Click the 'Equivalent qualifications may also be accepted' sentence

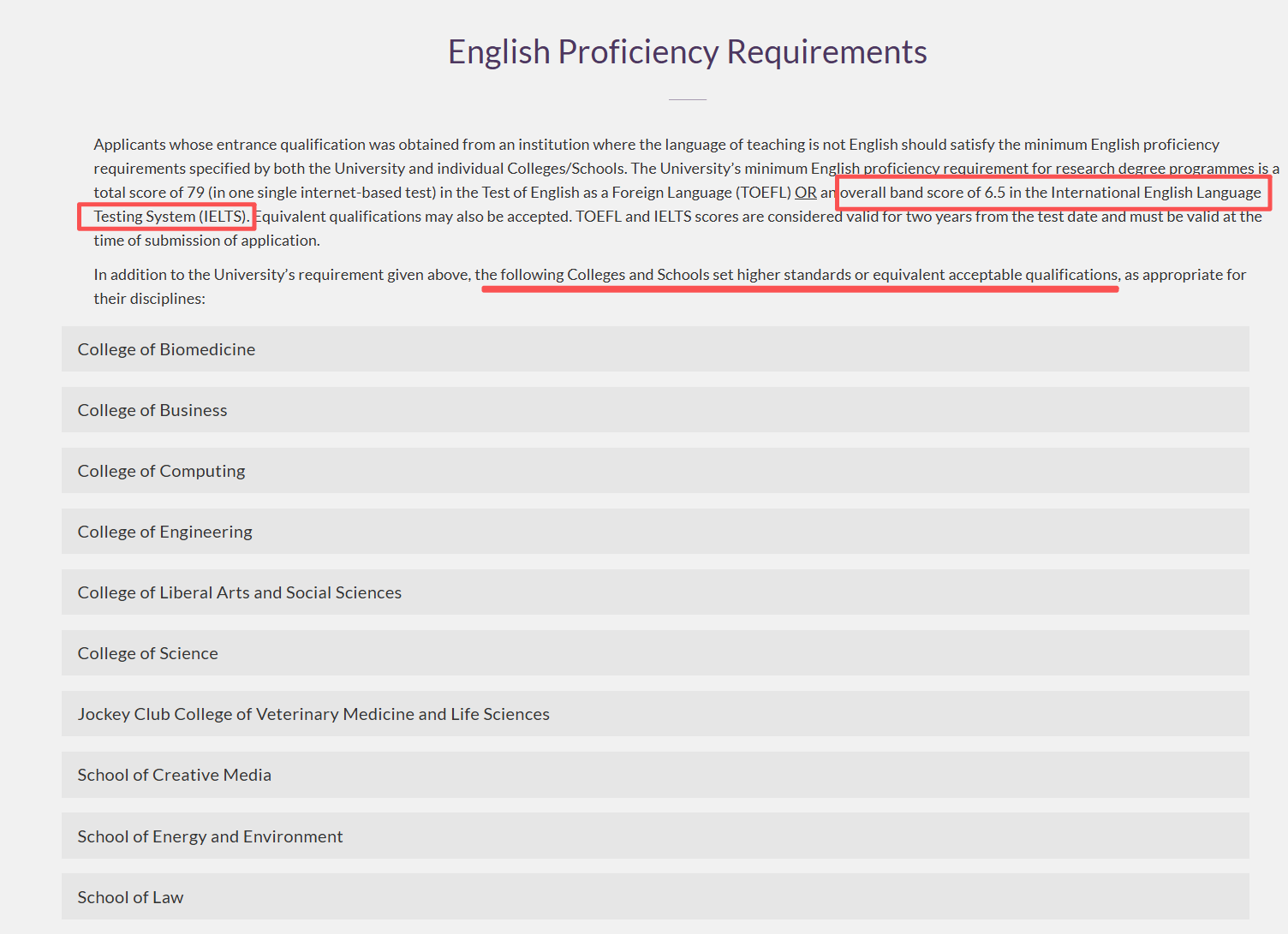(x=413, y=217)
